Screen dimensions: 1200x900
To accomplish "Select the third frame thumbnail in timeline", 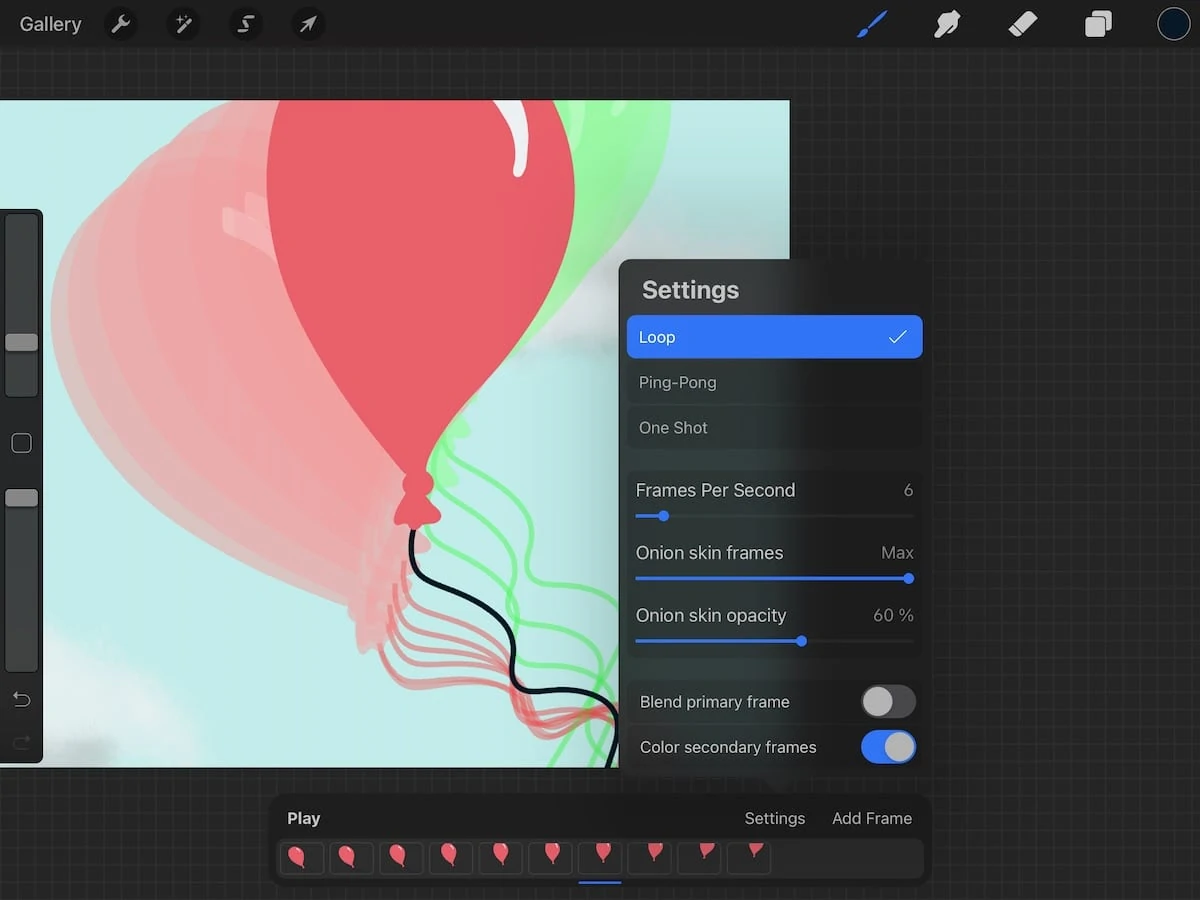I will (x=402, y=858).
